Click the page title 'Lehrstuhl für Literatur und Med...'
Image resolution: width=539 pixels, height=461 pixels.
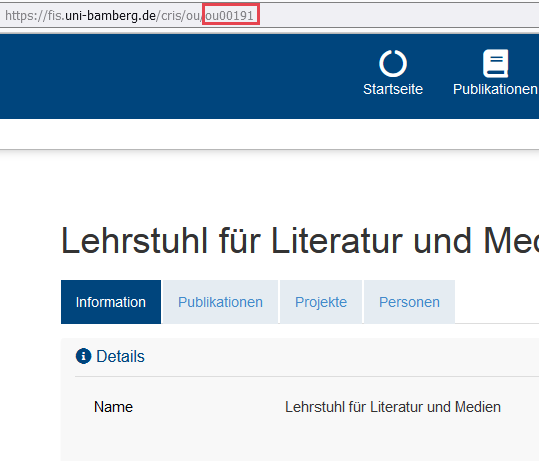click(x=300, y=241)
